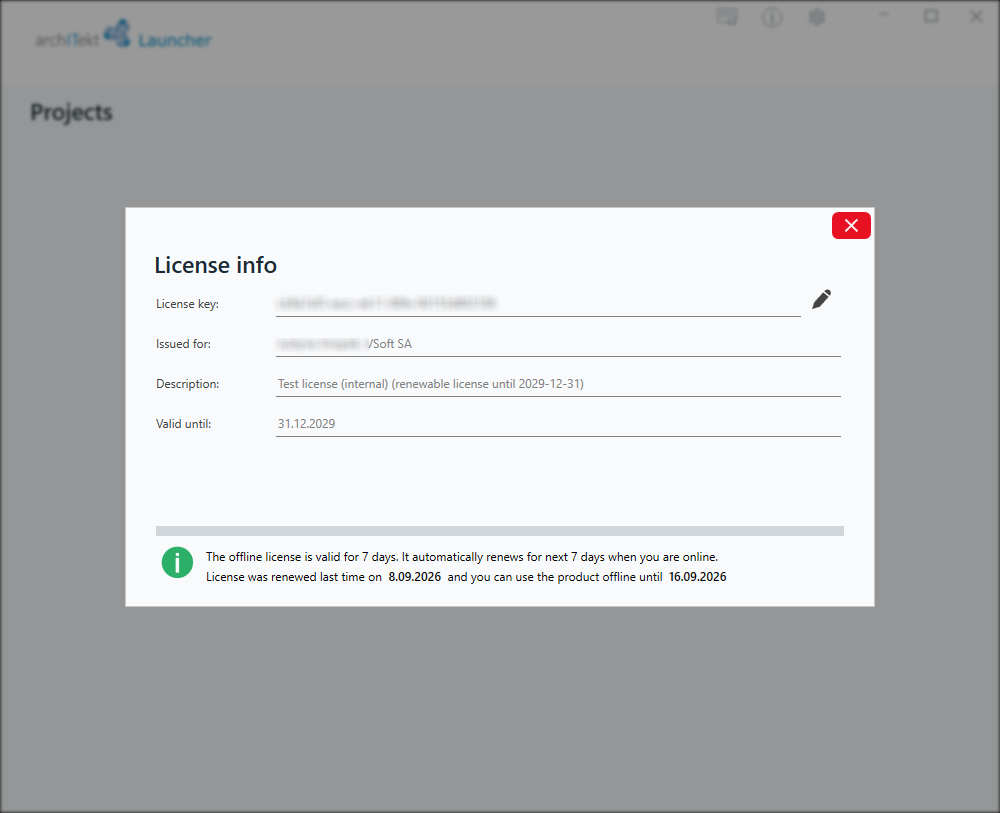Click the License info title
Viewport: 1000px width, 813px height.
click(x=216, y=265)
